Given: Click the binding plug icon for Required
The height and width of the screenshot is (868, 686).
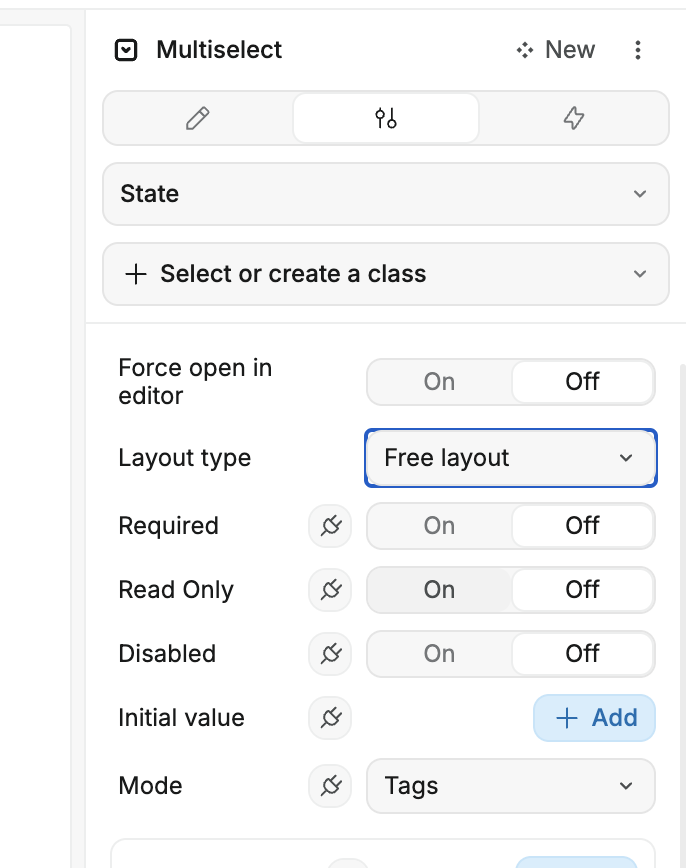Looking at the screenshot, I should pyautogui.click(x=330, y=526).
